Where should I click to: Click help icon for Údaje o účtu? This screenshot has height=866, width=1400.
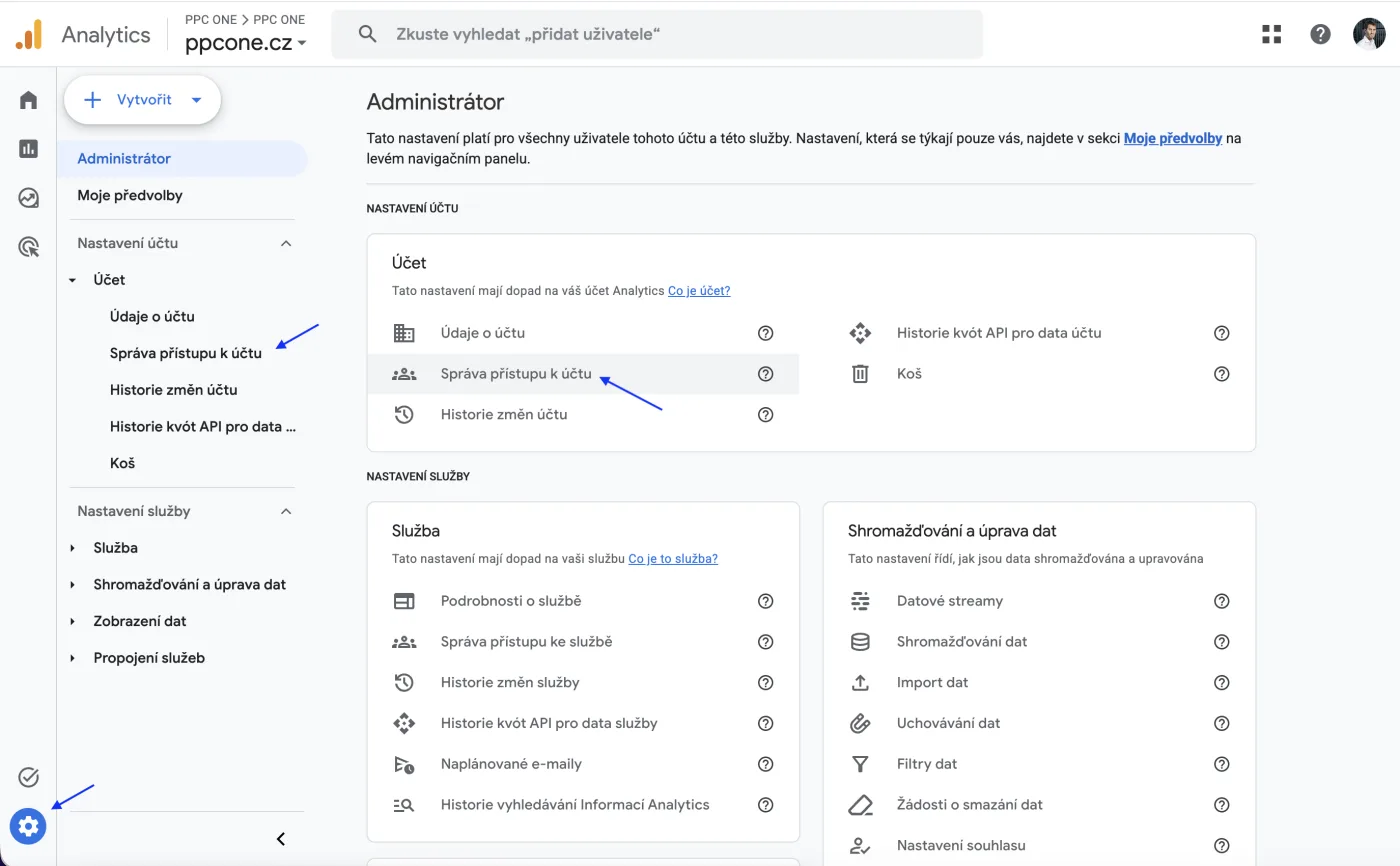[x=765, y=333]
